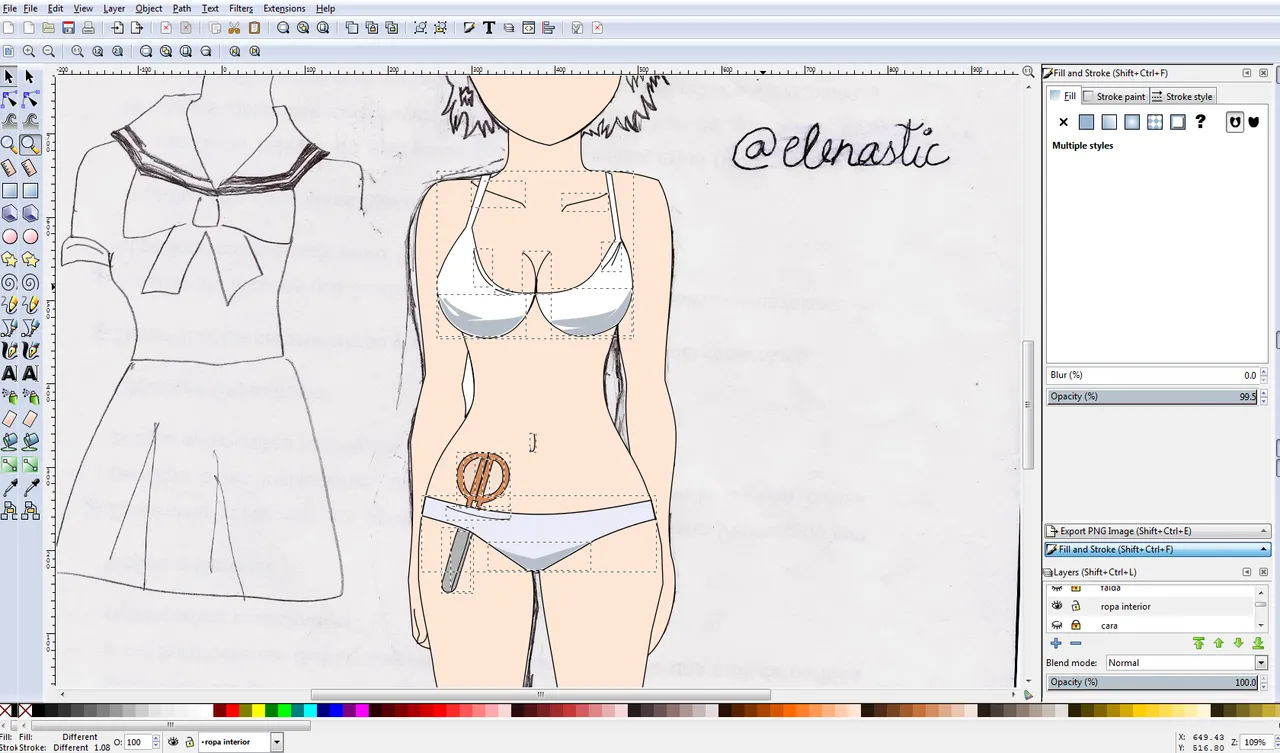Click the O: opacity field in status bar
The height and width of the screenshot is (753, 1280).
click(136, 742)
